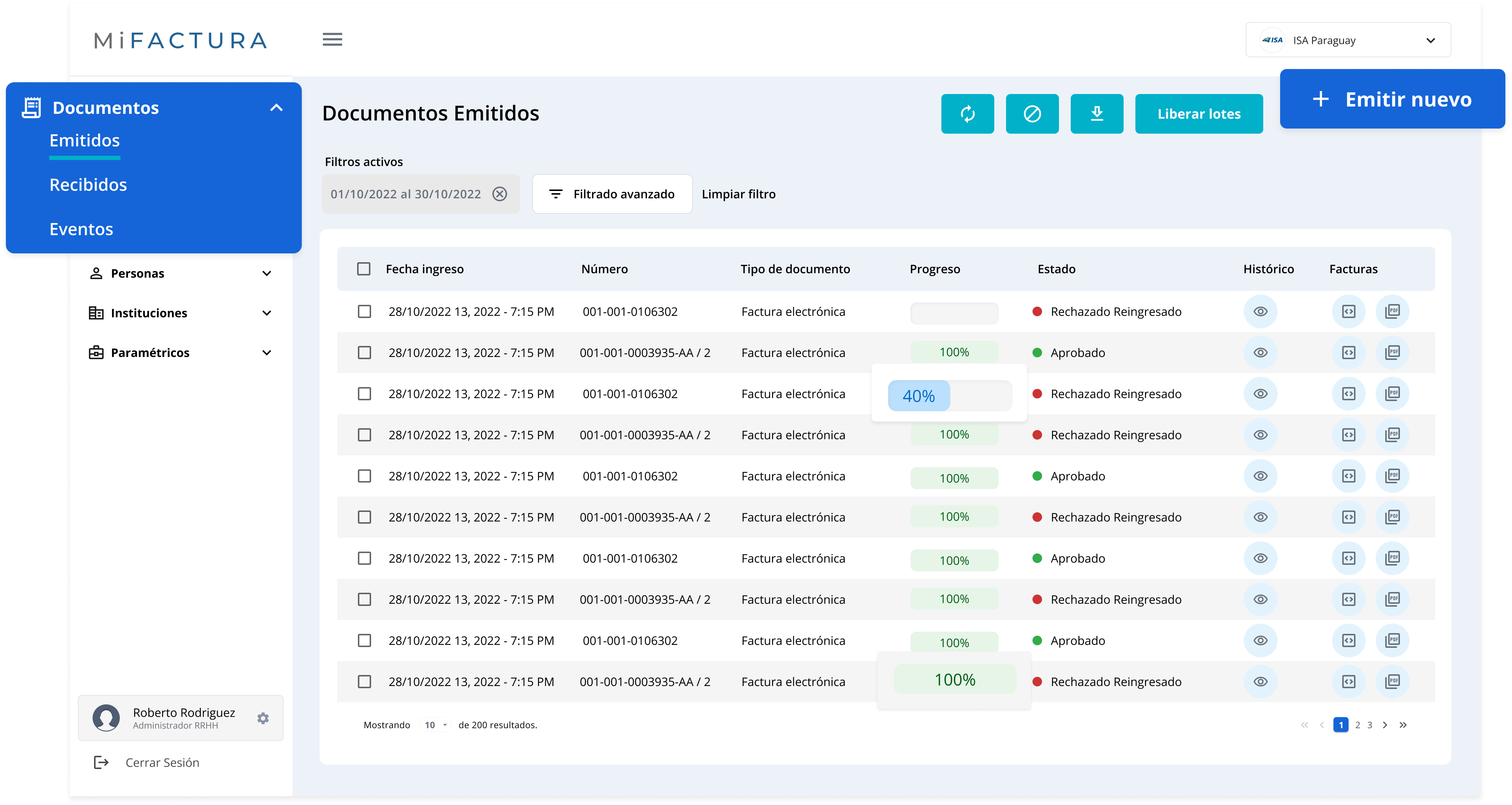This screenshot has height=805, width=1512.
Task: Go to pagination page 2
Action: tap(1357, 725)
